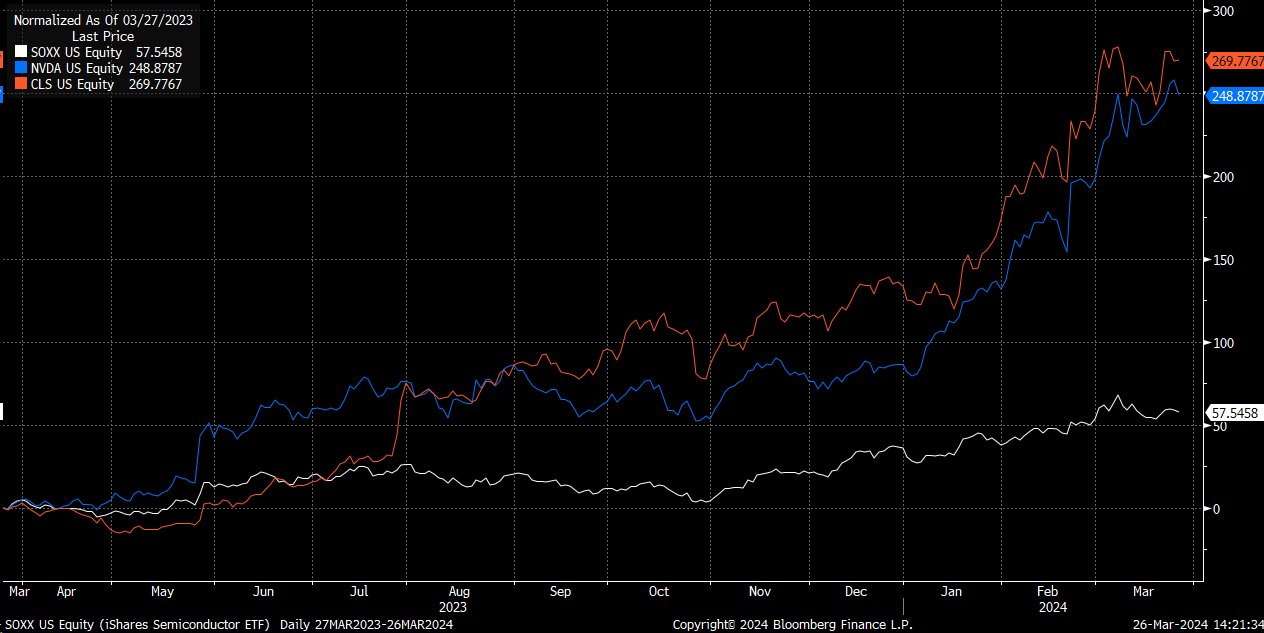
Task: Click the 300 y-axis label
Action: pyautogui.click(x=1222, y=10)
